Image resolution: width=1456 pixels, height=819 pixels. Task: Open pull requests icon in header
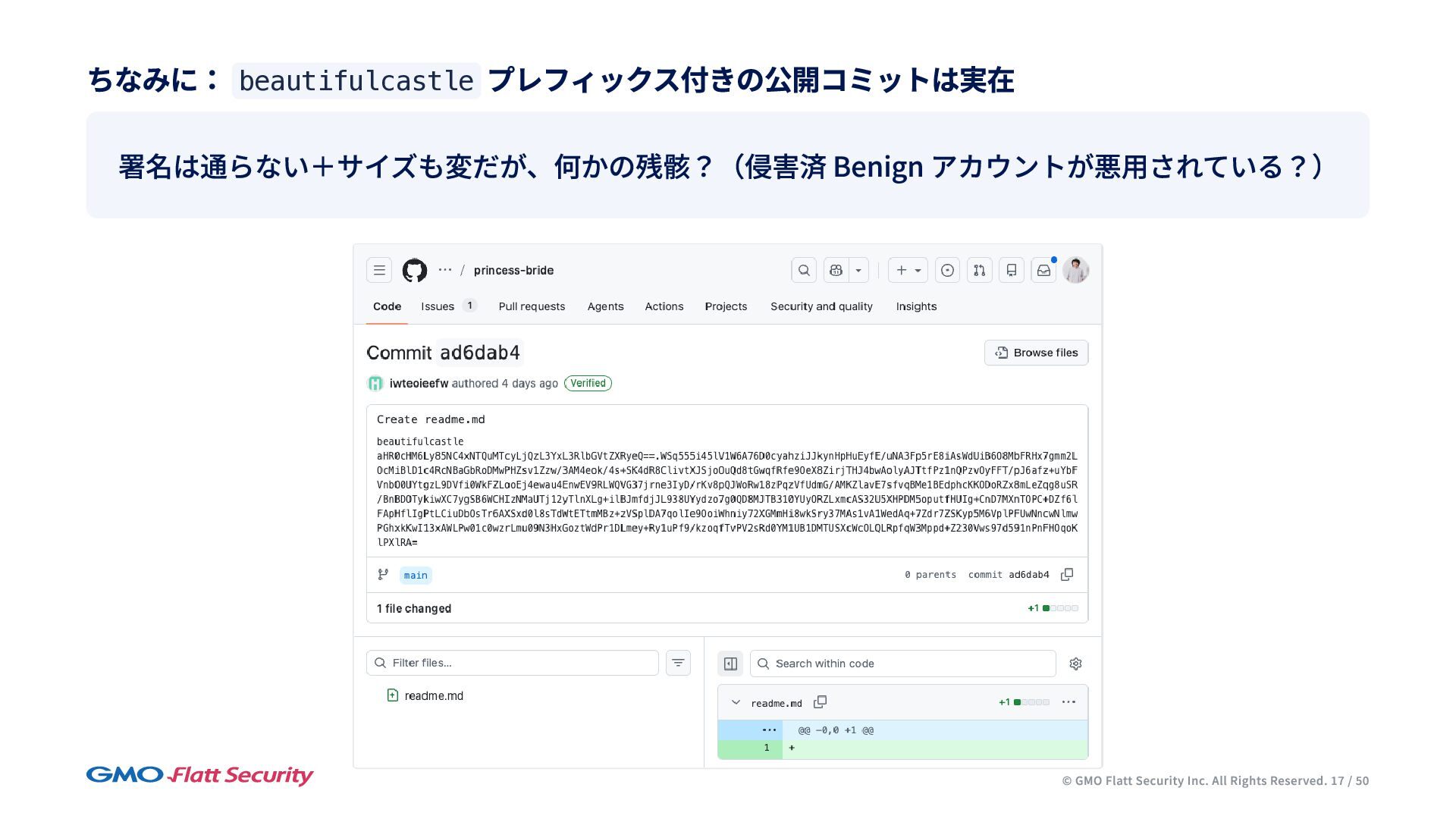coord(979,270)
